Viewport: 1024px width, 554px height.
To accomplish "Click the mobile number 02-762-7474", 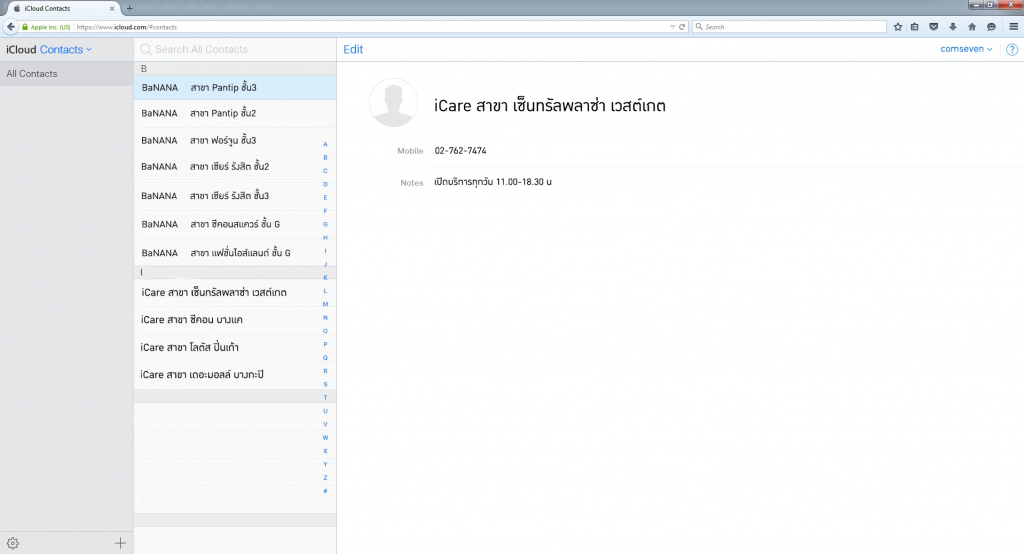I will 460,151.
